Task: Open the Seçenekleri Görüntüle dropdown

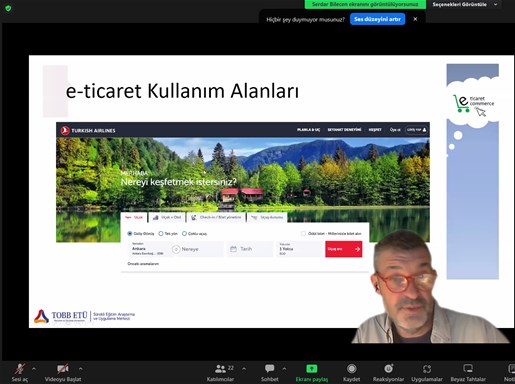Action: pos(464,5)
